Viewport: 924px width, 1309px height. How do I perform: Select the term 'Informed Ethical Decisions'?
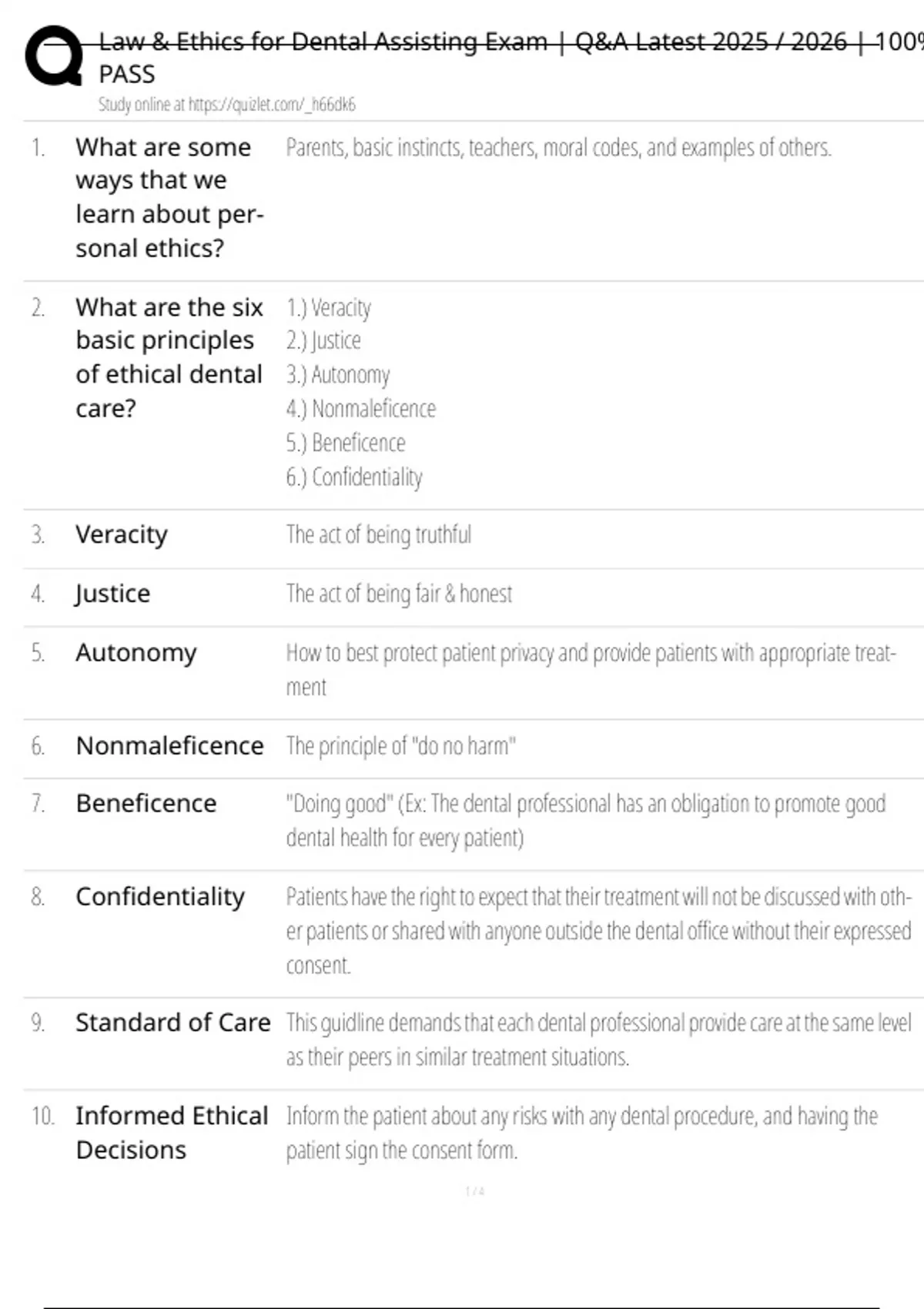coord(171,1132)
